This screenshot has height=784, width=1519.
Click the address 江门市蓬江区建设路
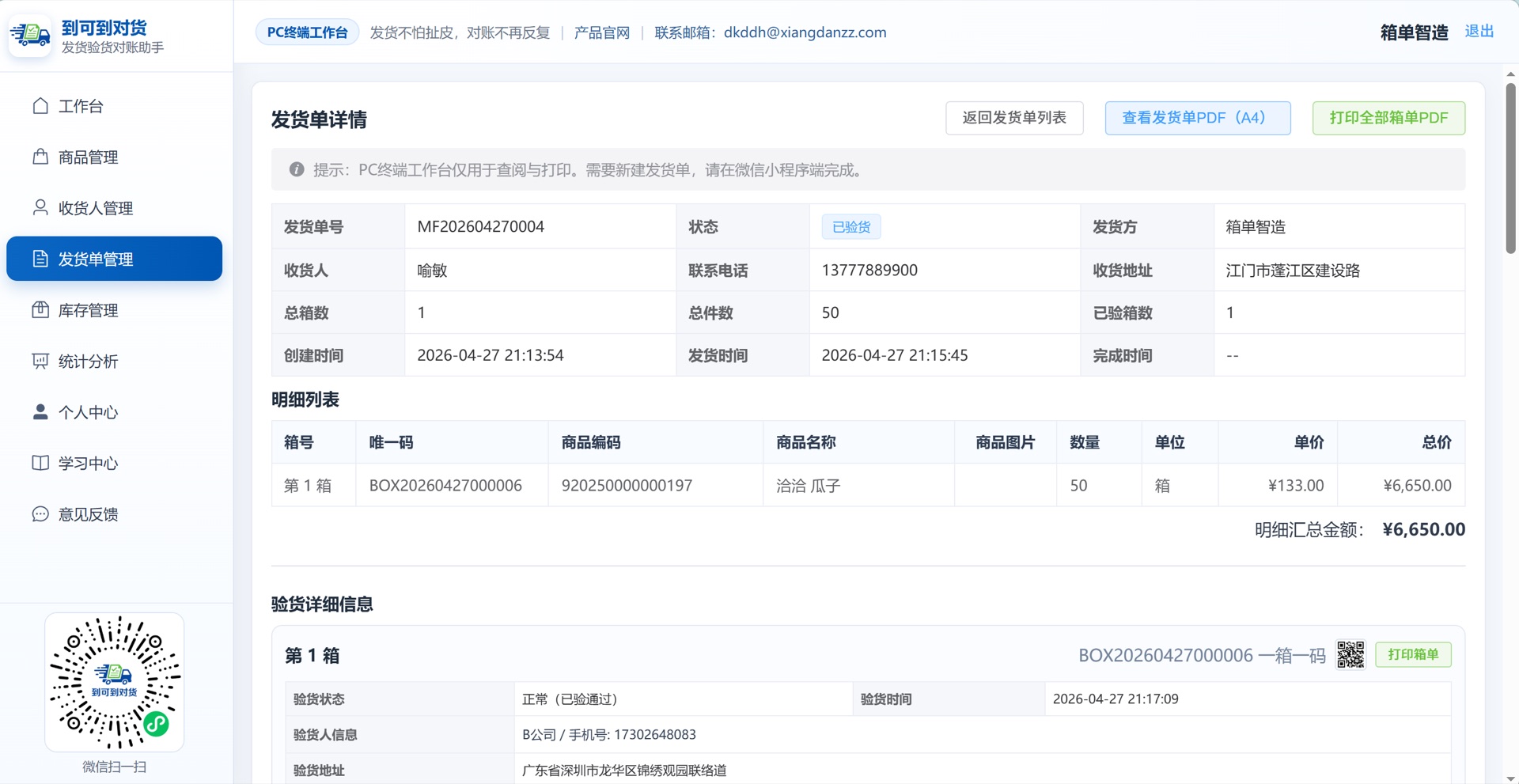[x=1293, y=270]
